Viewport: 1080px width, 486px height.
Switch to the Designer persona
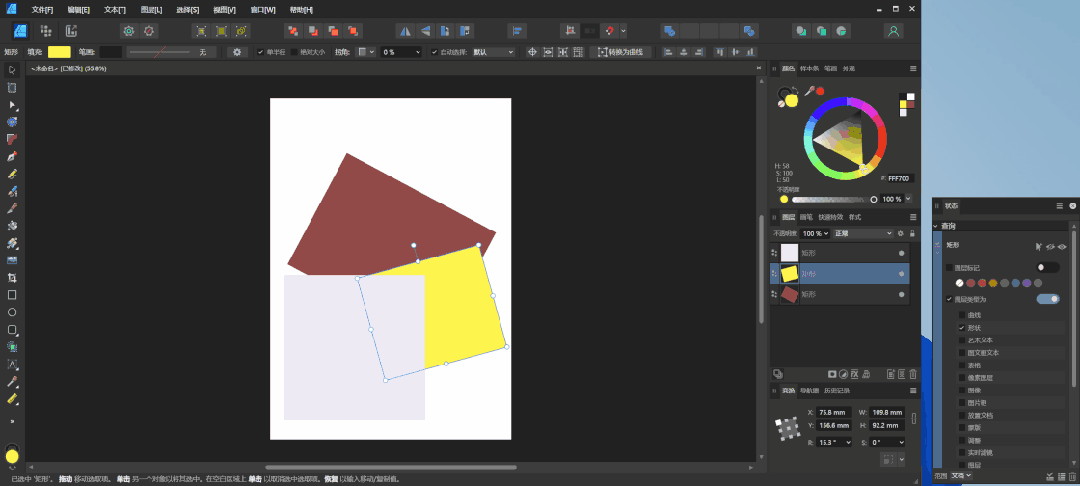pos(21,31)
